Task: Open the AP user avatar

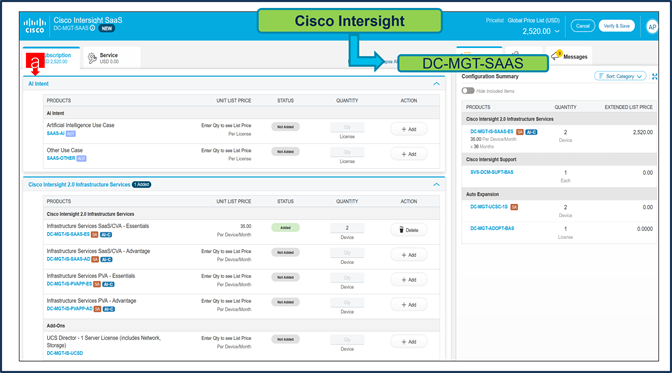Action: click(652, 27)
